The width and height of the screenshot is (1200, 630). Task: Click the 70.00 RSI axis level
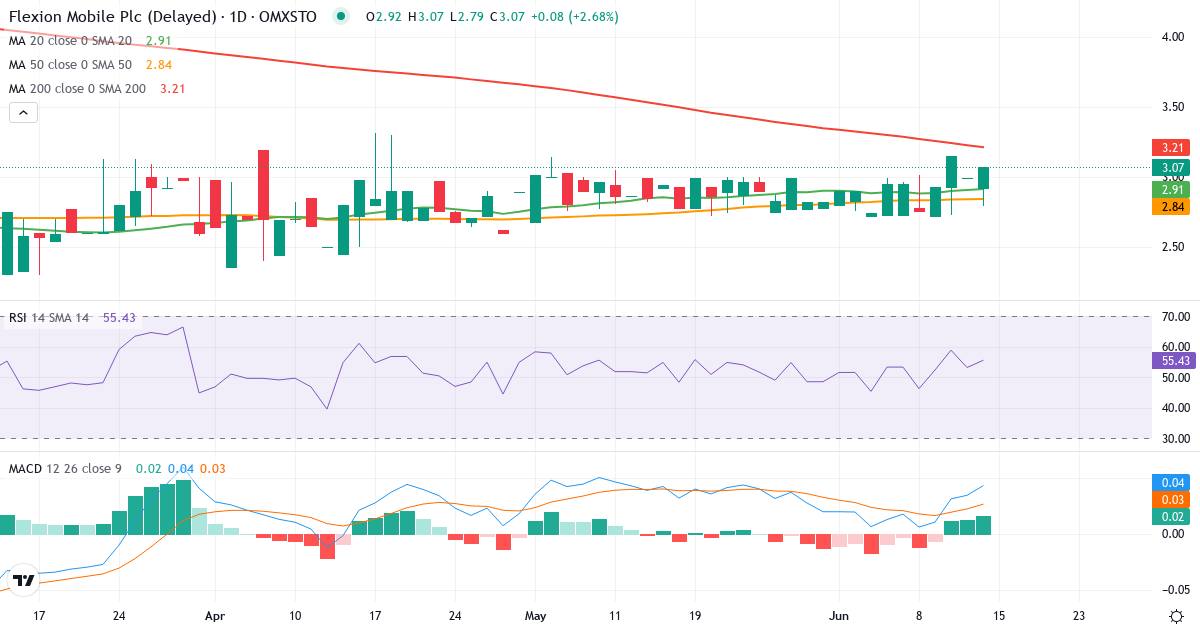[1175, 317]
